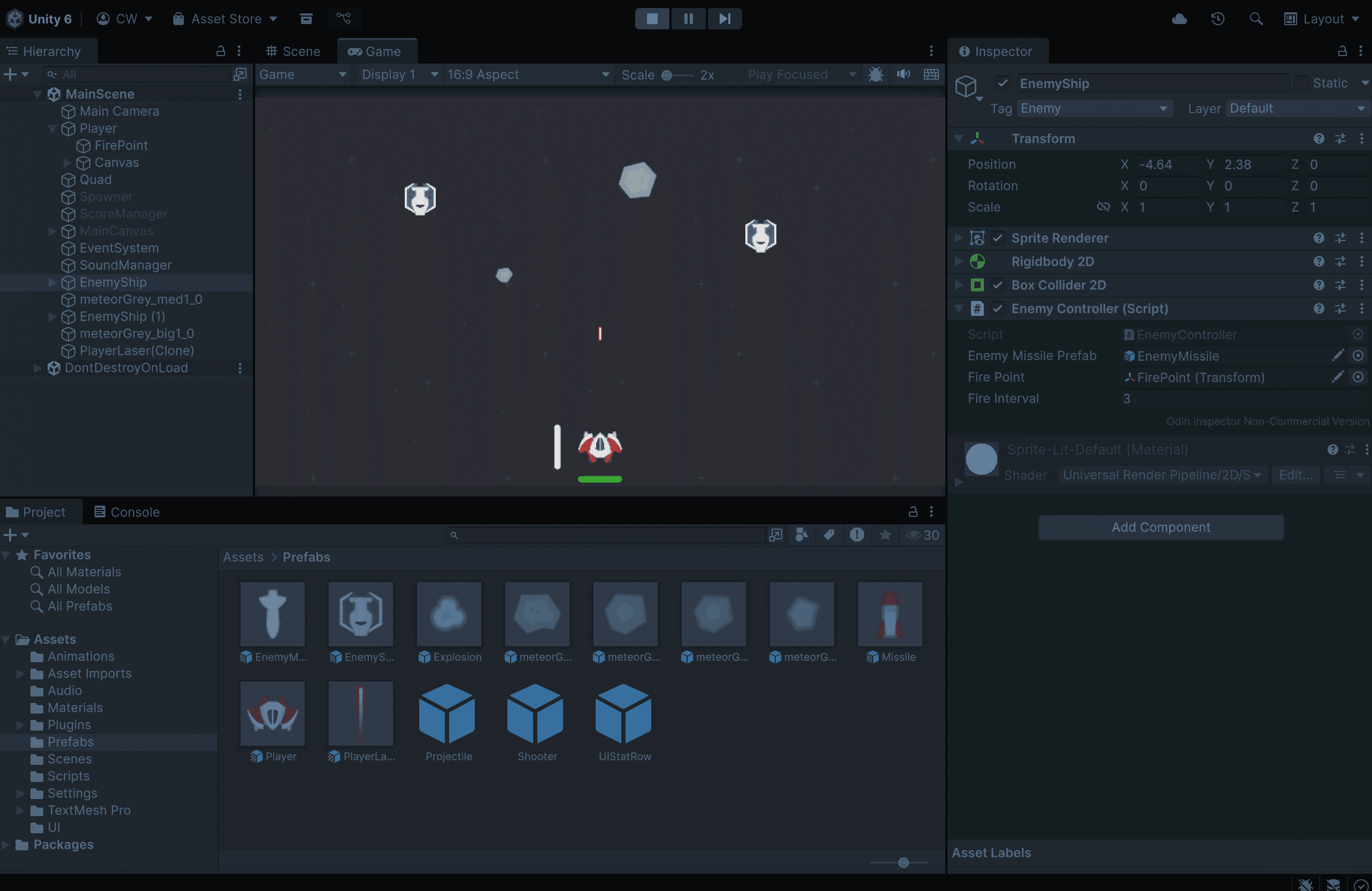Toggle the EnemyShip active checkbox
Image resolution: width=1372 pixels, height=891 pixels.
tap(1003, 83)
